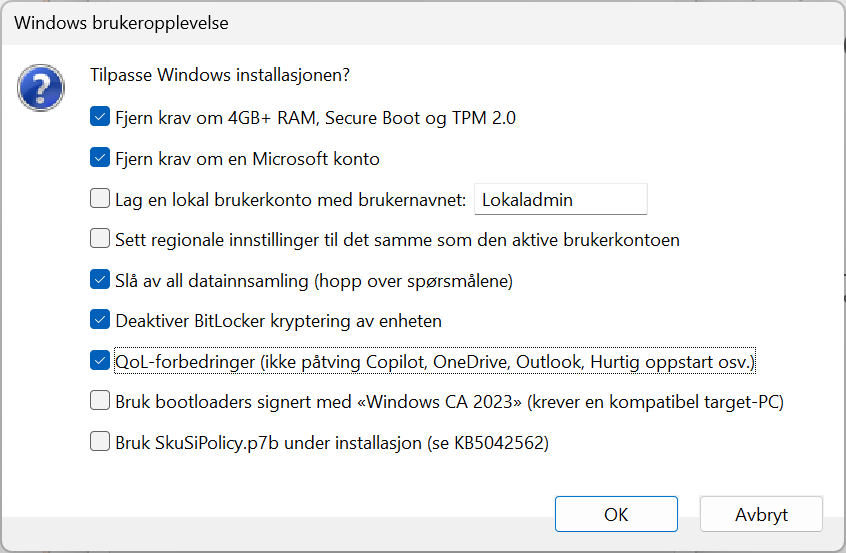846x553 pixels.
Task: Untick the Microsoft konto requirement checkbox
Action: (100, 158)
